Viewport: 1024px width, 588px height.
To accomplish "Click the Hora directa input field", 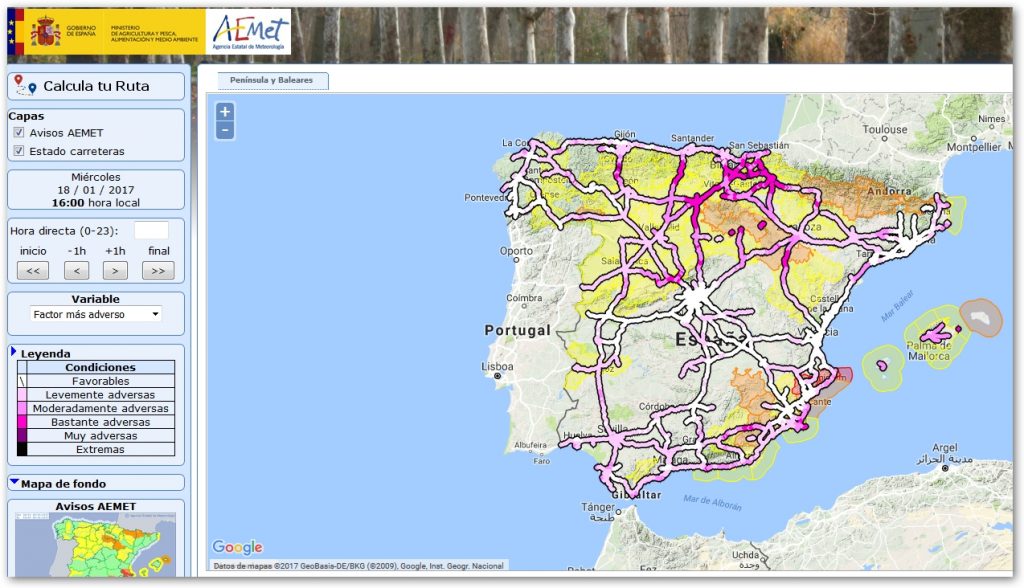I will tap(151, 231).
